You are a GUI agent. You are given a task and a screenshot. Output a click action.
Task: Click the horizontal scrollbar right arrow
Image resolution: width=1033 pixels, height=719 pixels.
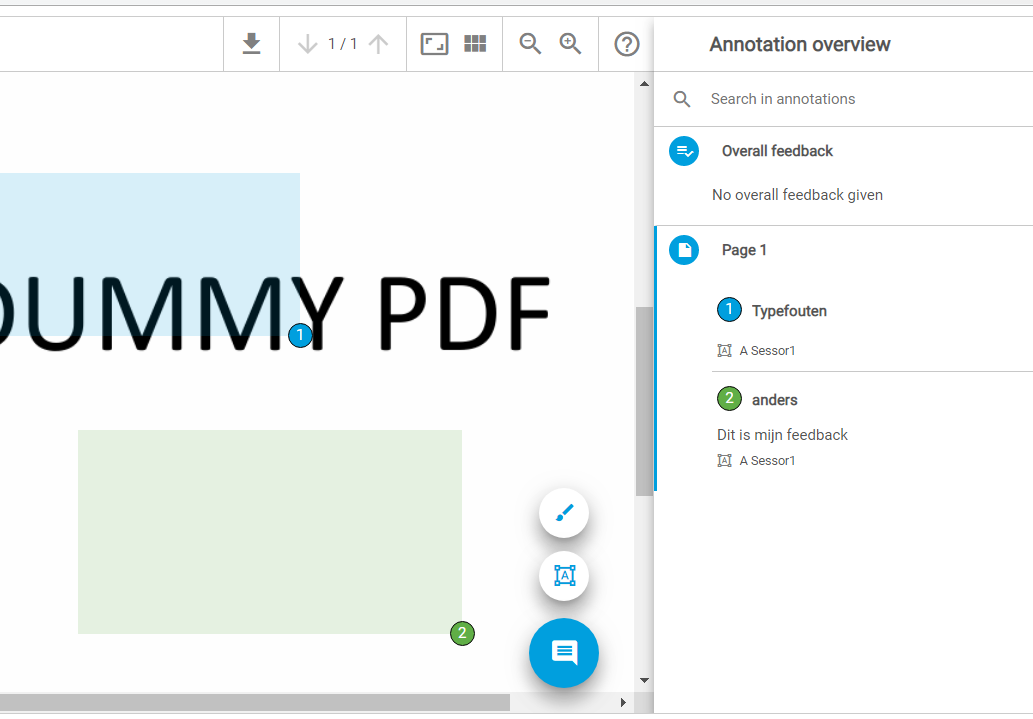623,703
